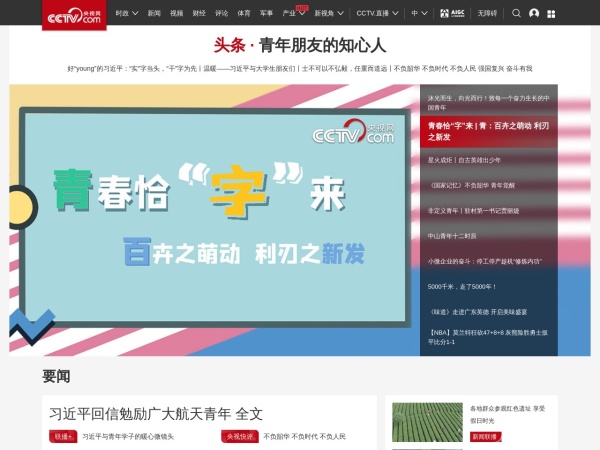Click the 联播+ red tag icon
This screenshot has height=450, width=600.
[63, 437]
